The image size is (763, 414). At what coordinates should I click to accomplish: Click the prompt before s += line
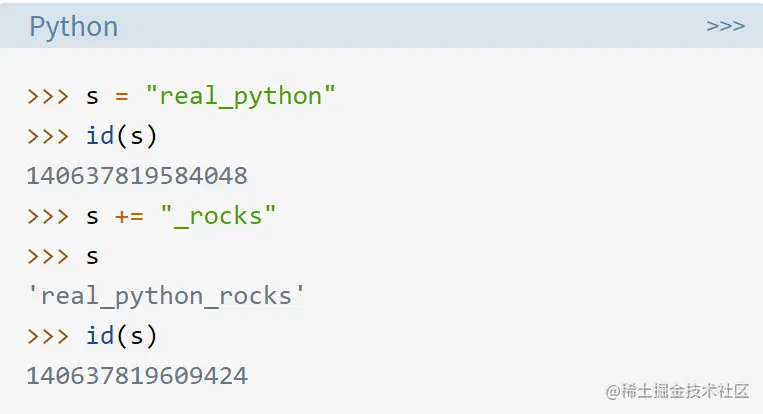(48, 216)
